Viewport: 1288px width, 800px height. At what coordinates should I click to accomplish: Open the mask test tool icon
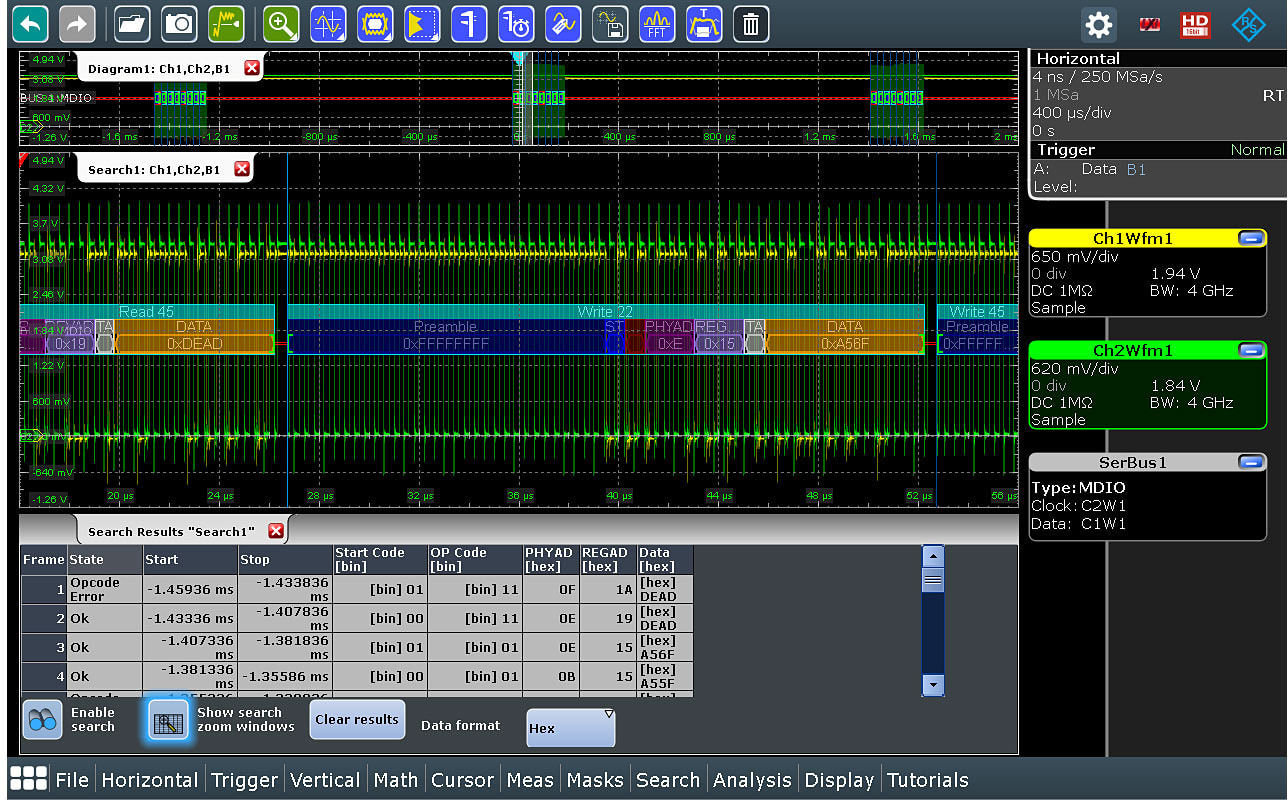pos(375,24)
